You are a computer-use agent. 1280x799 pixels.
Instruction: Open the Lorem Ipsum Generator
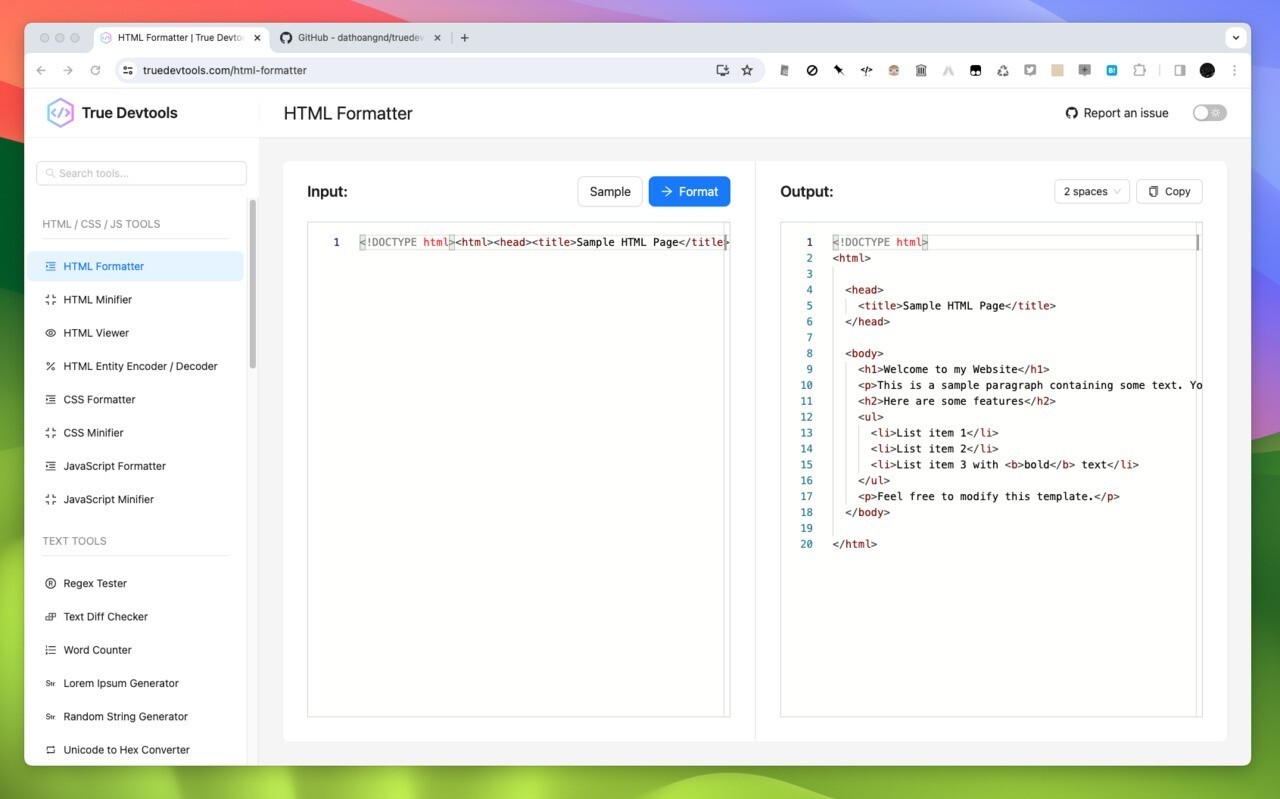click(x=120, y=683)
